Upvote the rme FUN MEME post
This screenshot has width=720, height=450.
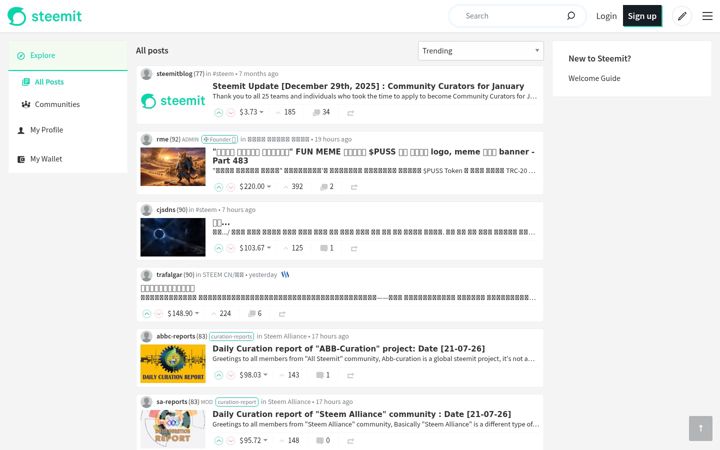point(219,187)
